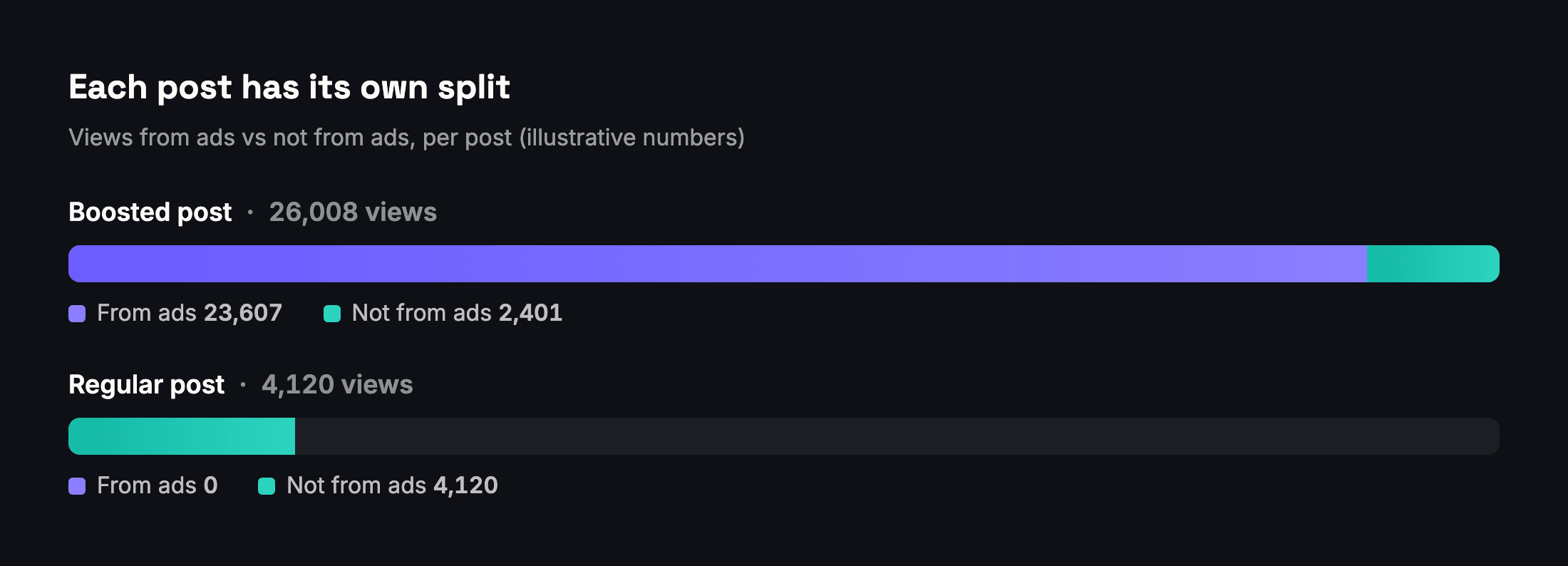
Task: Click the 4,120 views count
Action: [337, 385]
